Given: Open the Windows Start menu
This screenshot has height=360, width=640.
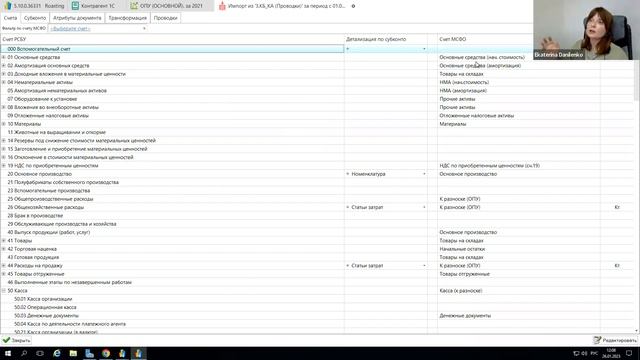Looking at the screenshot, I should [8, 353].
